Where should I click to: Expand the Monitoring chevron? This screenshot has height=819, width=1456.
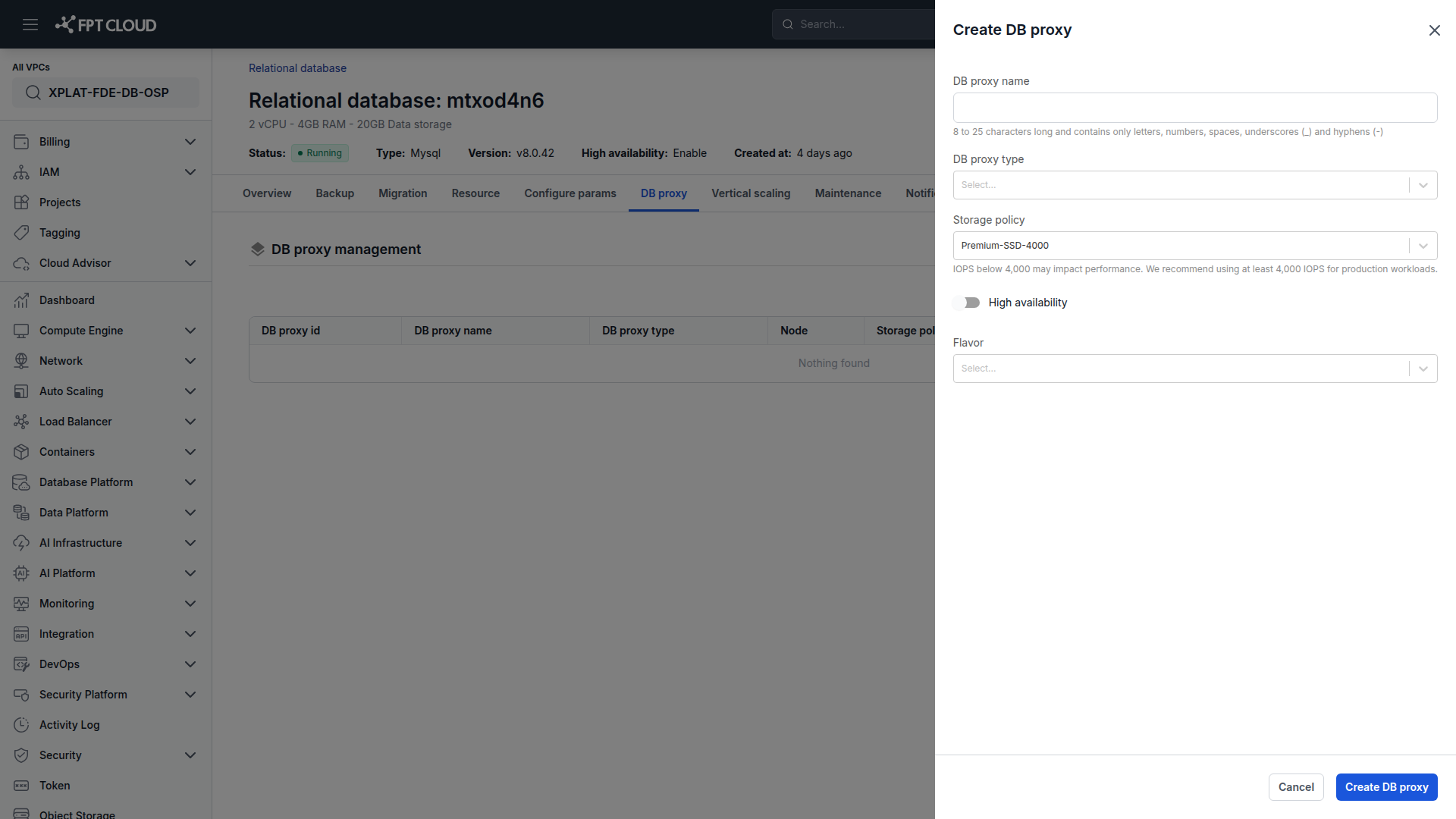pos(190,604)
